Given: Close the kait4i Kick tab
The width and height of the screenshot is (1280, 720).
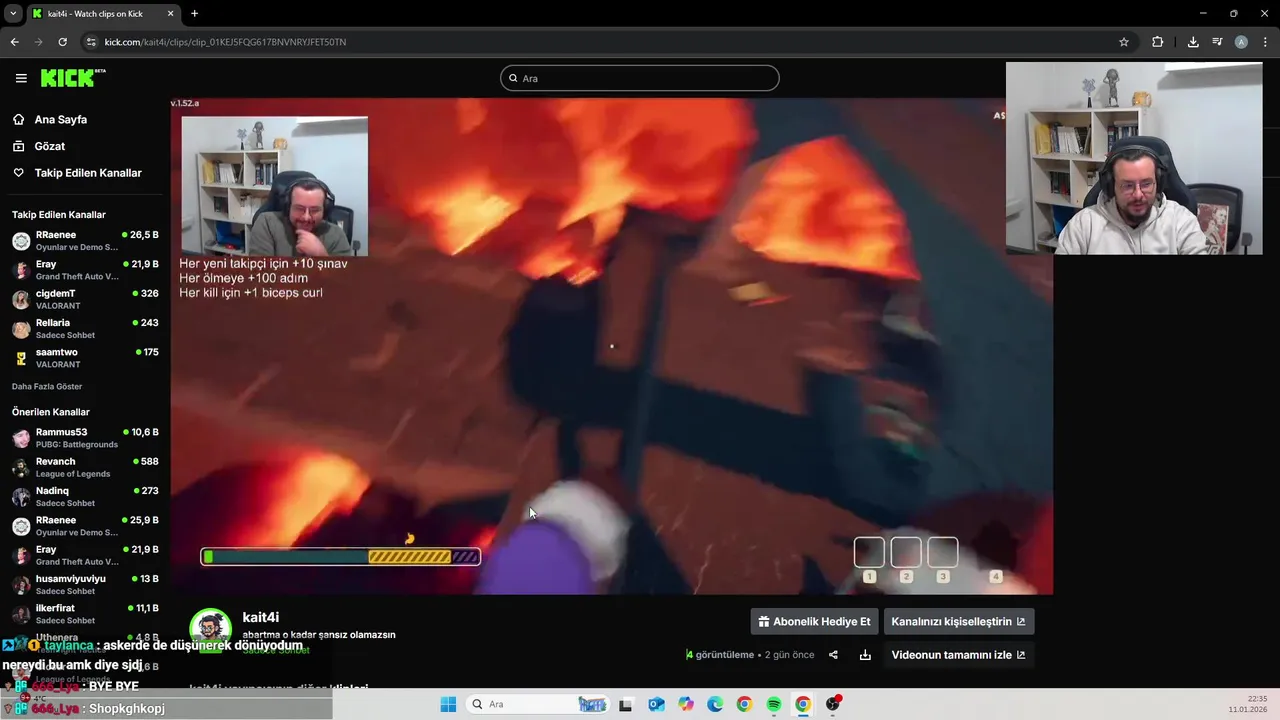Looking at the screenshot, I should click(x=170, y=13).
